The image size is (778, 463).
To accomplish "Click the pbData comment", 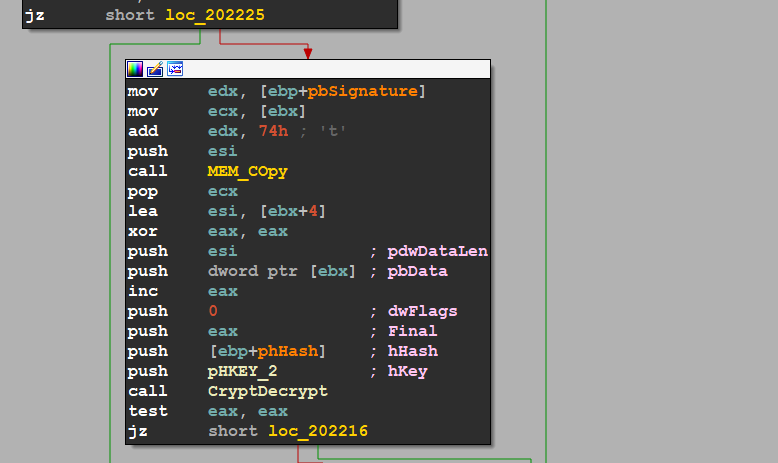I will click(x=417, y=271).
